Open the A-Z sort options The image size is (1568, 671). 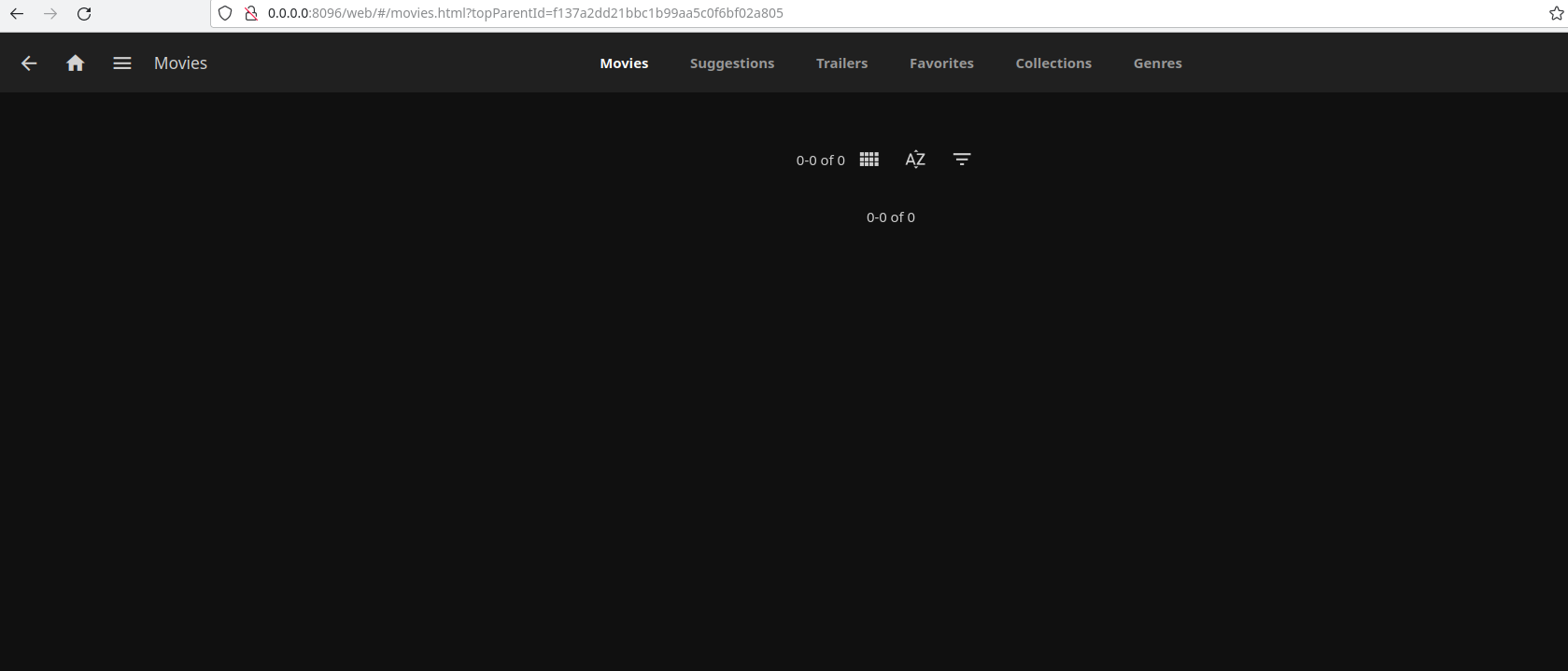915,160
